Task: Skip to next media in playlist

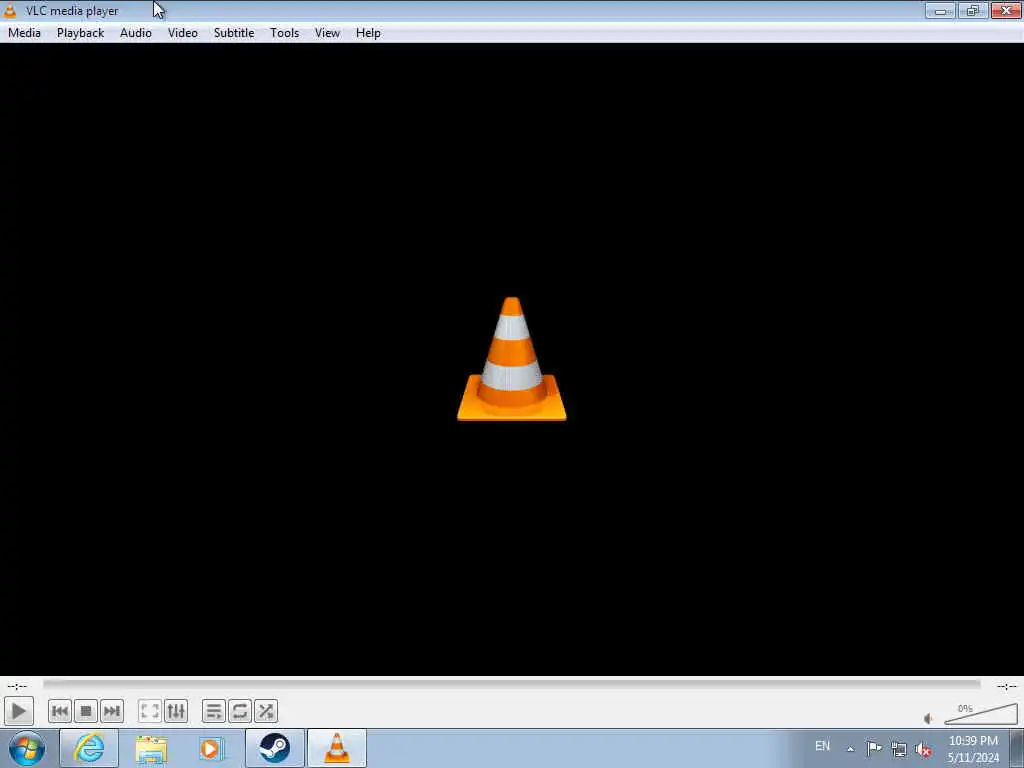Action: coord(112,711)
